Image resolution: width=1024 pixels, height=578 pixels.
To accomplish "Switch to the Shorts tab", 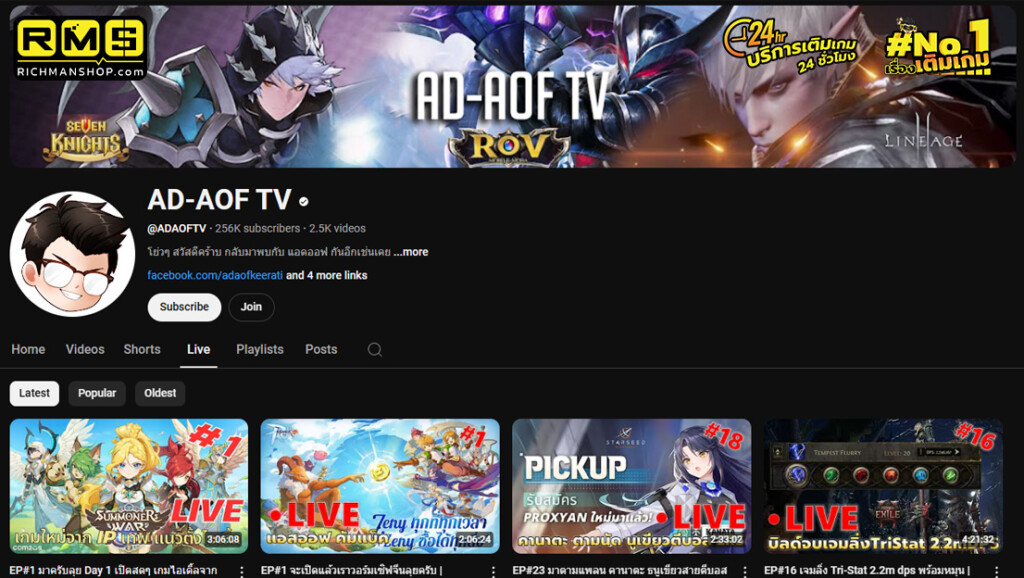I will [141, 349].
